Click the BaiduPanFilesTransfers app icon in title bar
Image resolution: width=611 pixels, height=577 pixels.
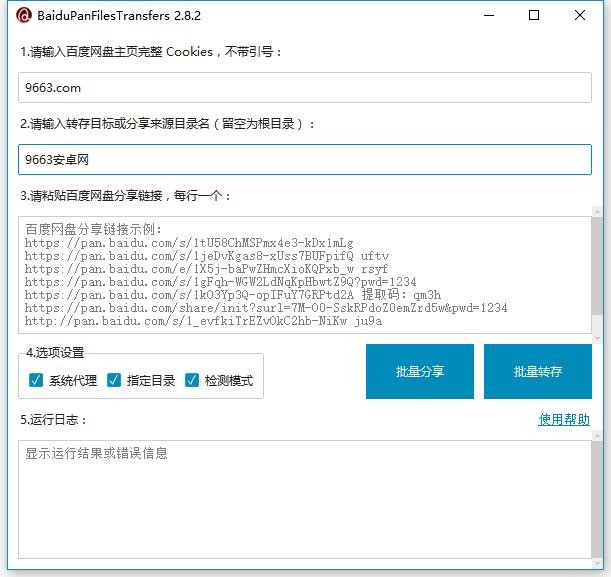[24, 16]
